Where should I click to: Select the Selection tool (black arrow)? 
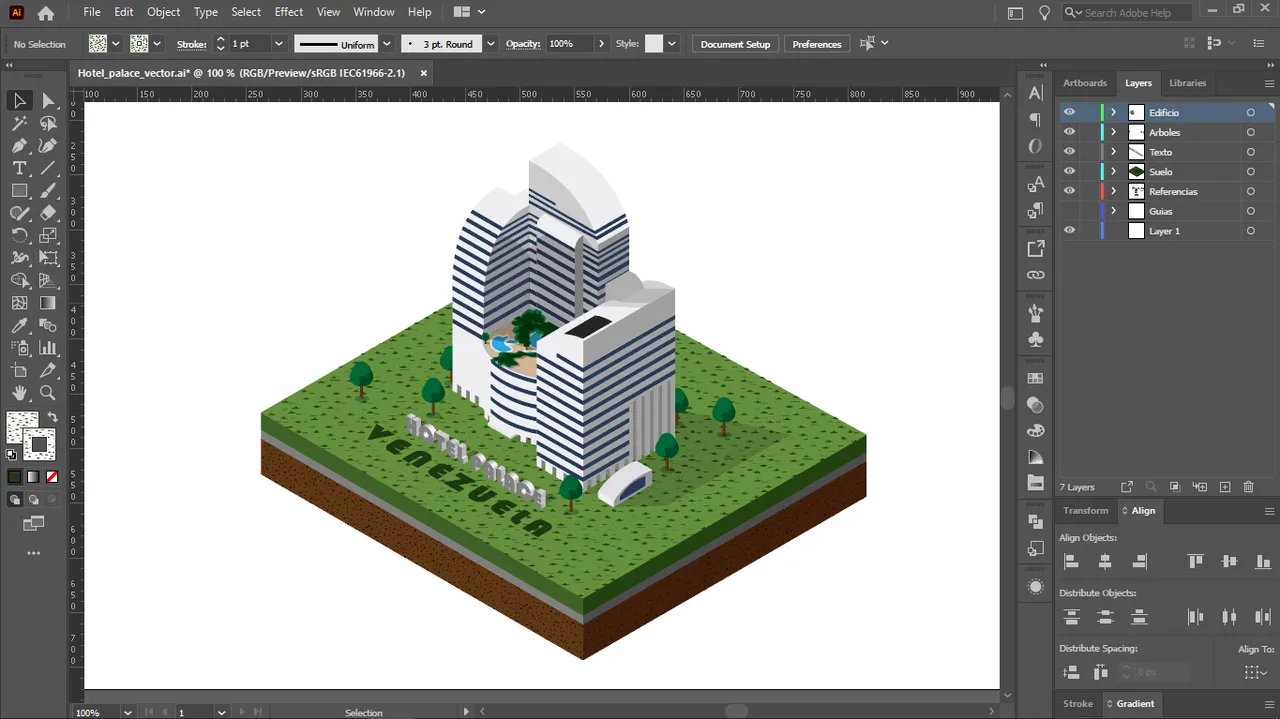(x=19, y=100)
